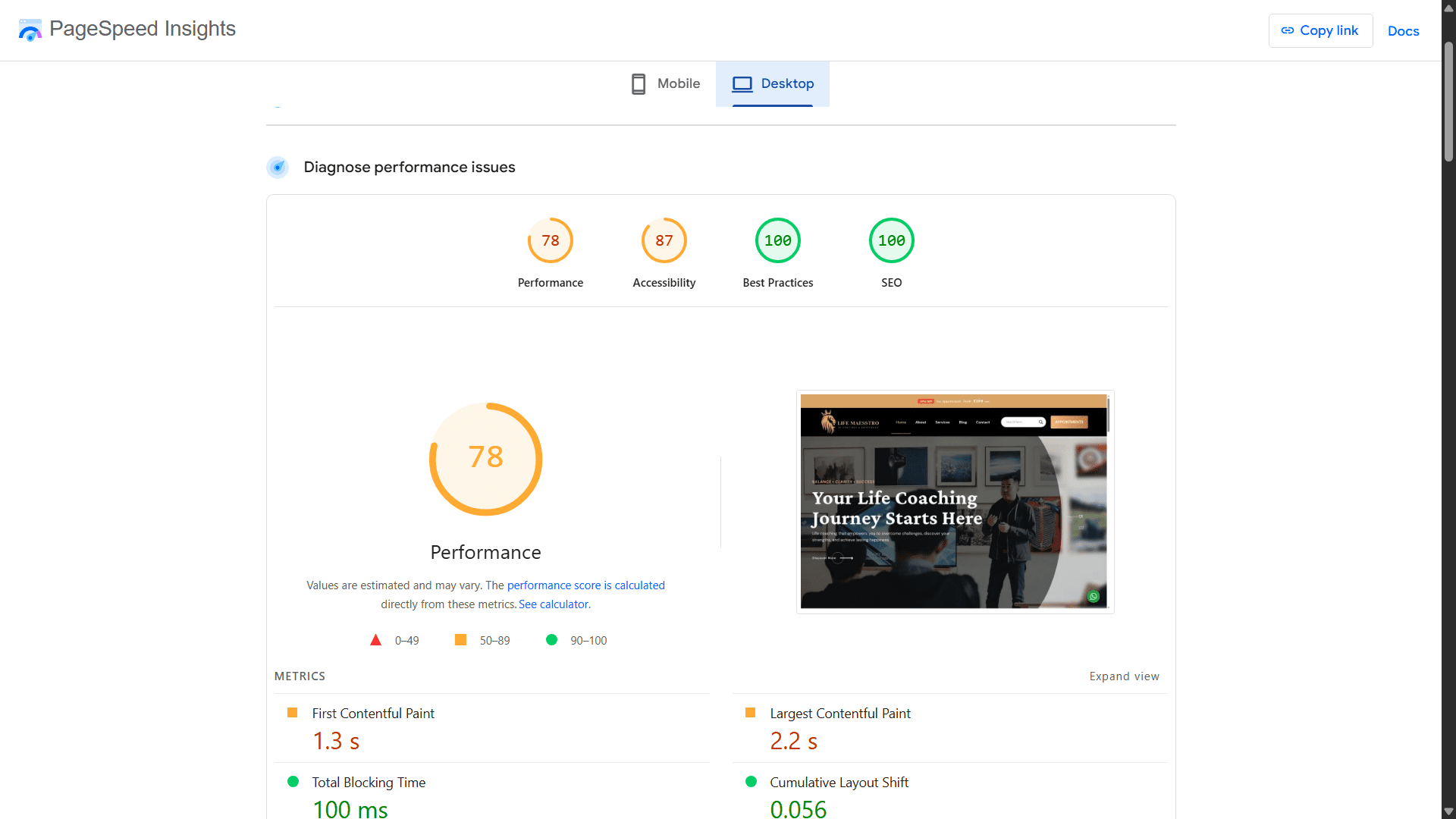The width and height of the screenshot is (1456, 819).
Task: Click the Diagnose performance issues icon
Action: click(278, 167)
